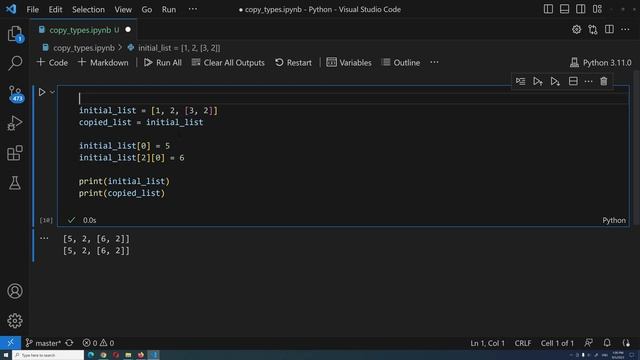Run the notebook cell with the play button
The width and height of the screenshot is (640, 360).
pyautogui.click(x=42, y=92)
